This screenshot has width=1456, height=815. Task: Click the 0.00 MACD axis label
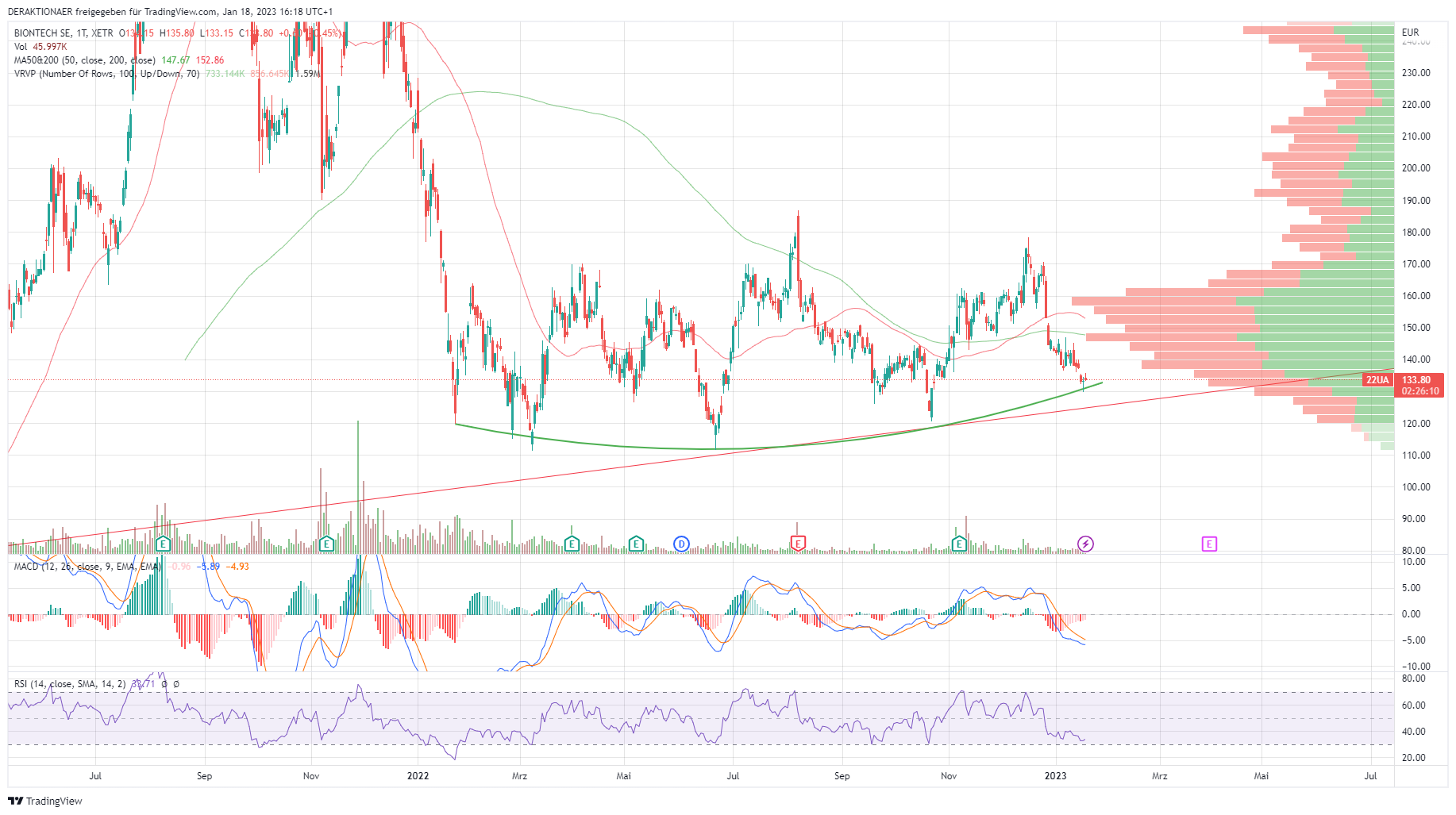[1411, 614]
